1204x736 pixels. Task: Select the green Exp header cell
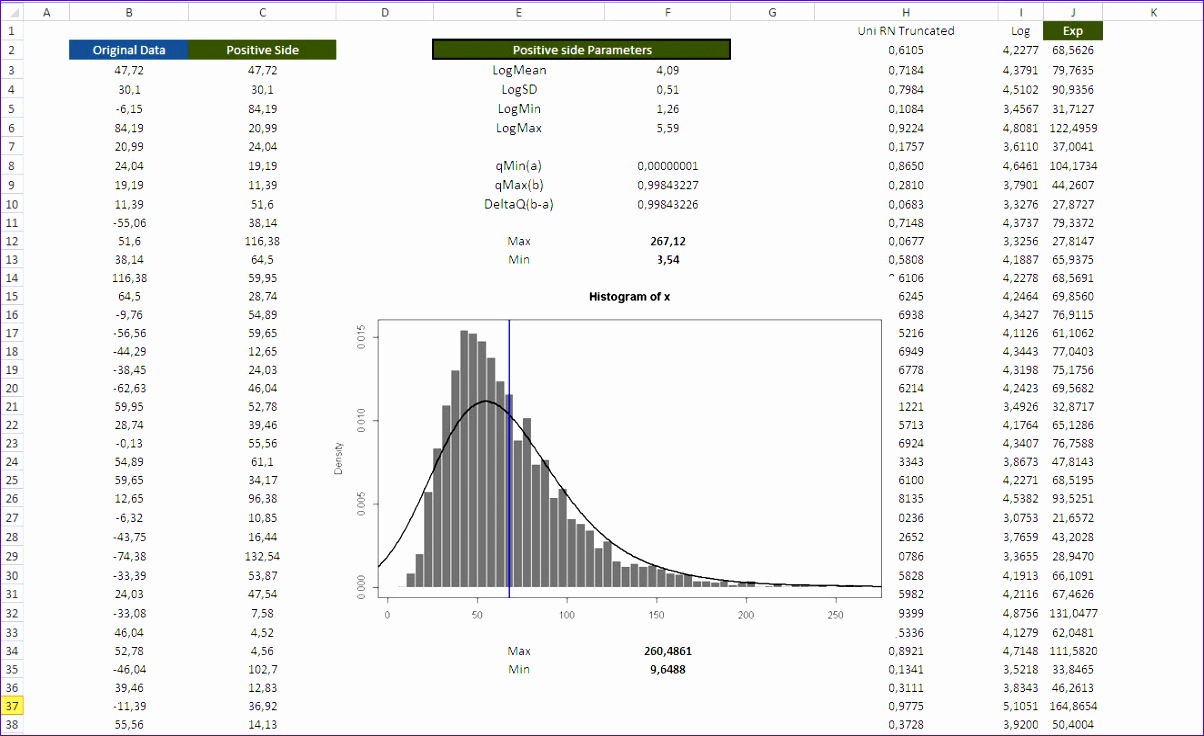coord(1072,31)
